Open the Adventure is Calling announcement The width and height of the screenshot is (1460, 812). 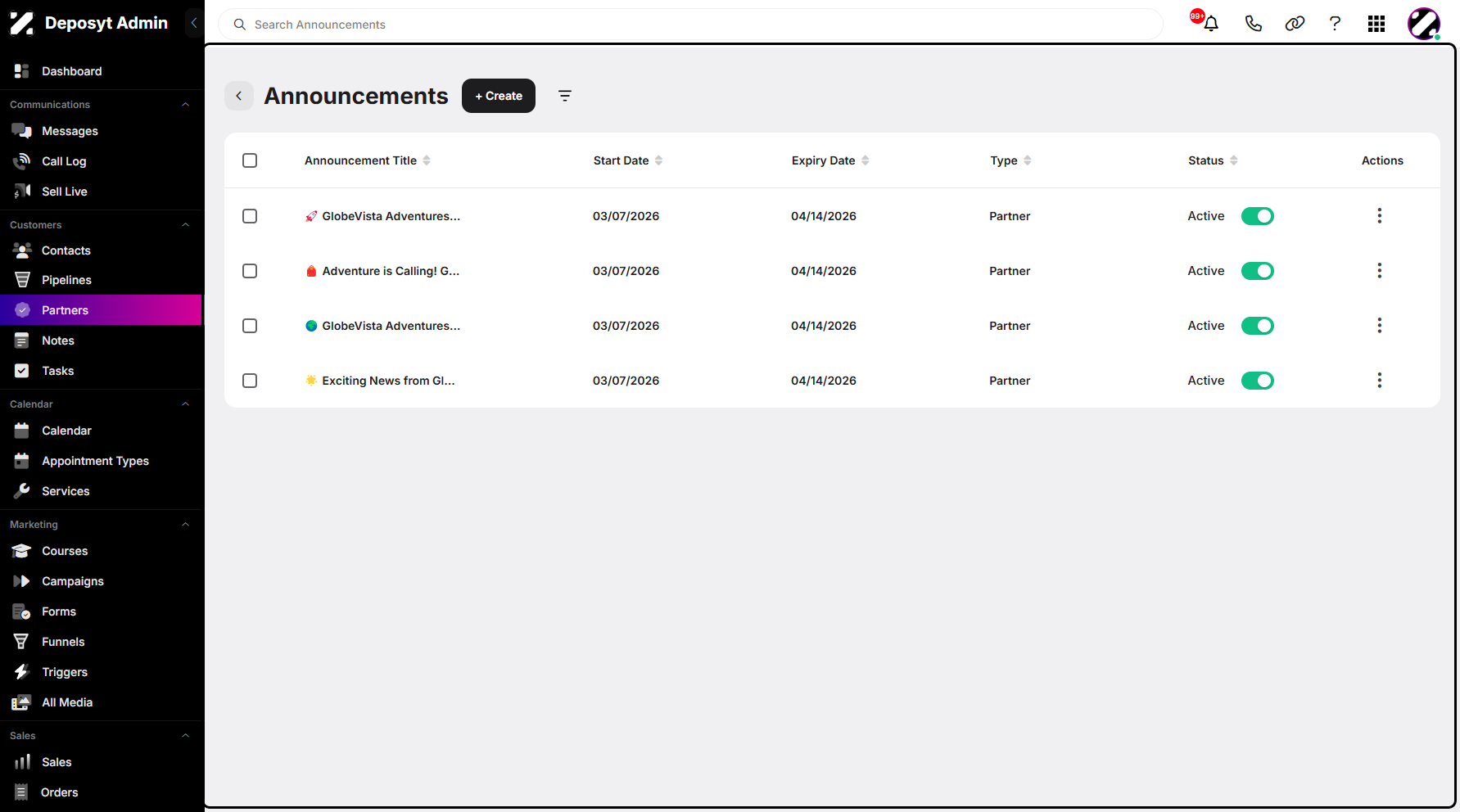pos(382,271)
